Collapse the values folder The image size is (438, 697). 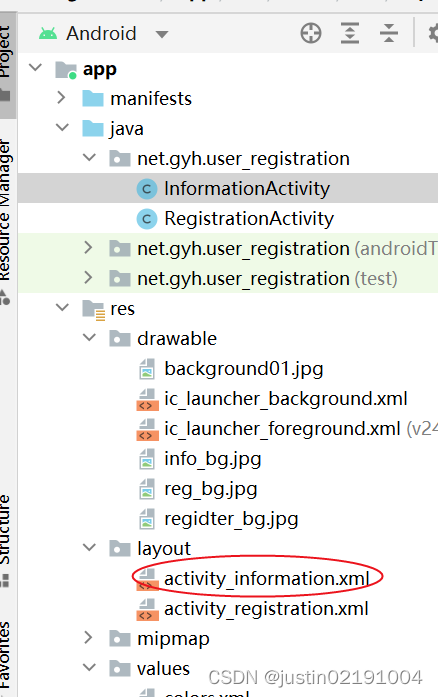[89, 668]
